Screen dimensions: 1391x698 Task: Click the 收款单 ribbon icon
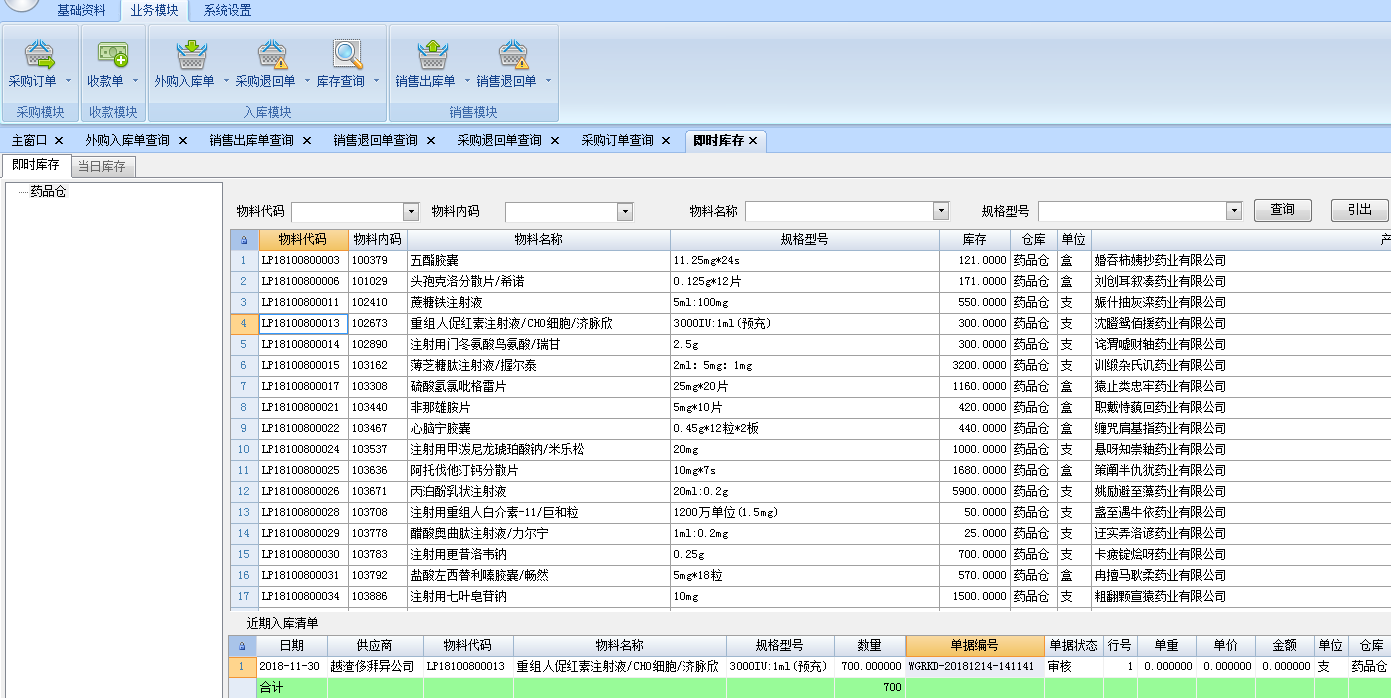[x=112, y=55]
